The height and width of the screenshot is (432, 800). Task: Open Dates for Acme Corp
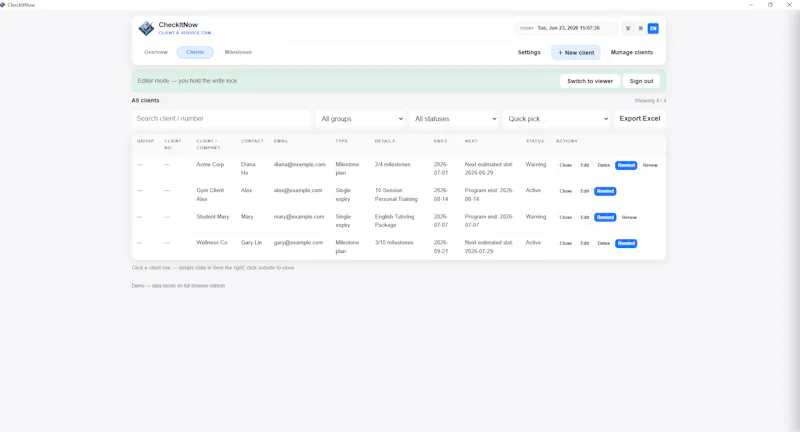604,165
